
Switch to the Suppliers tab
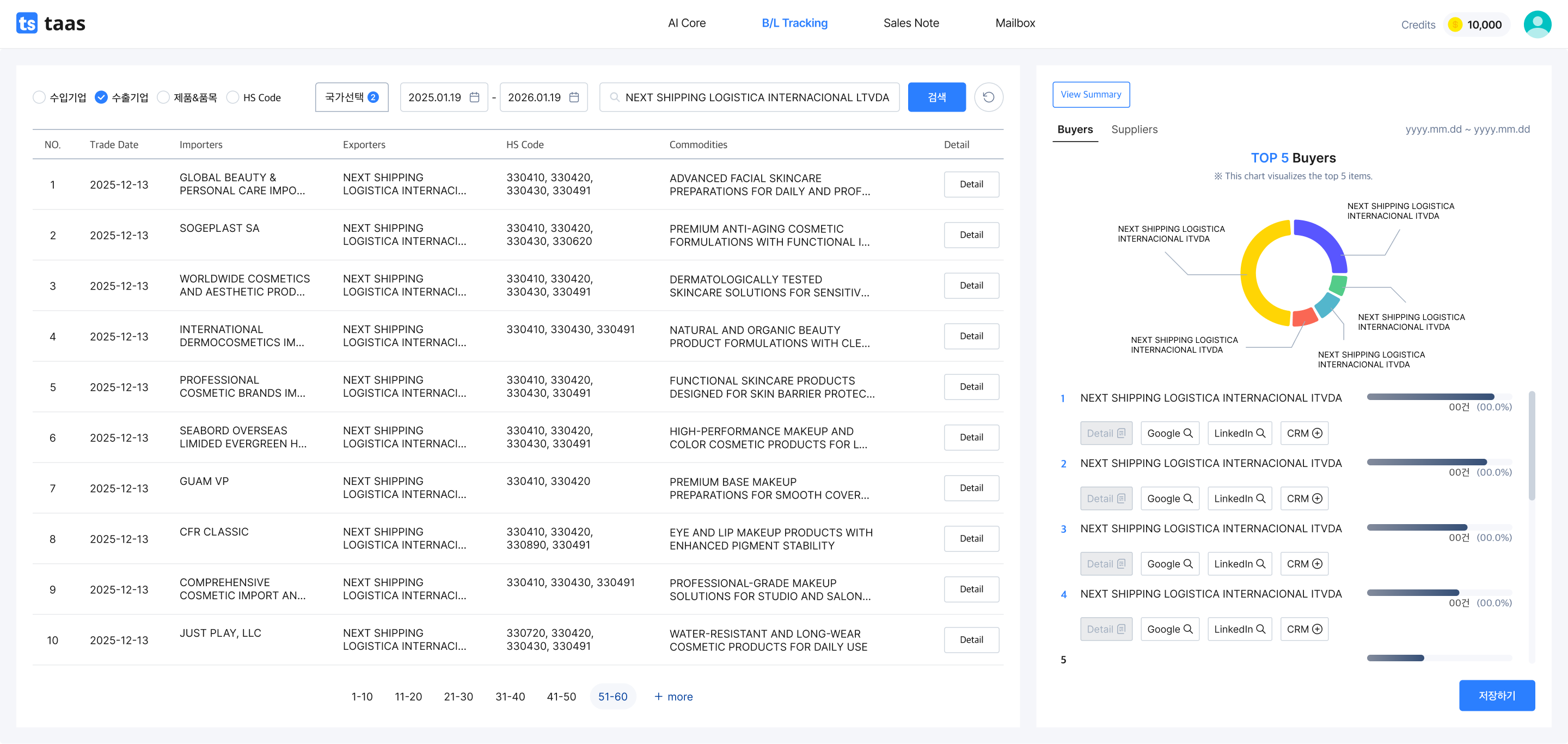pyautogui.click(x=1134, y=130)
